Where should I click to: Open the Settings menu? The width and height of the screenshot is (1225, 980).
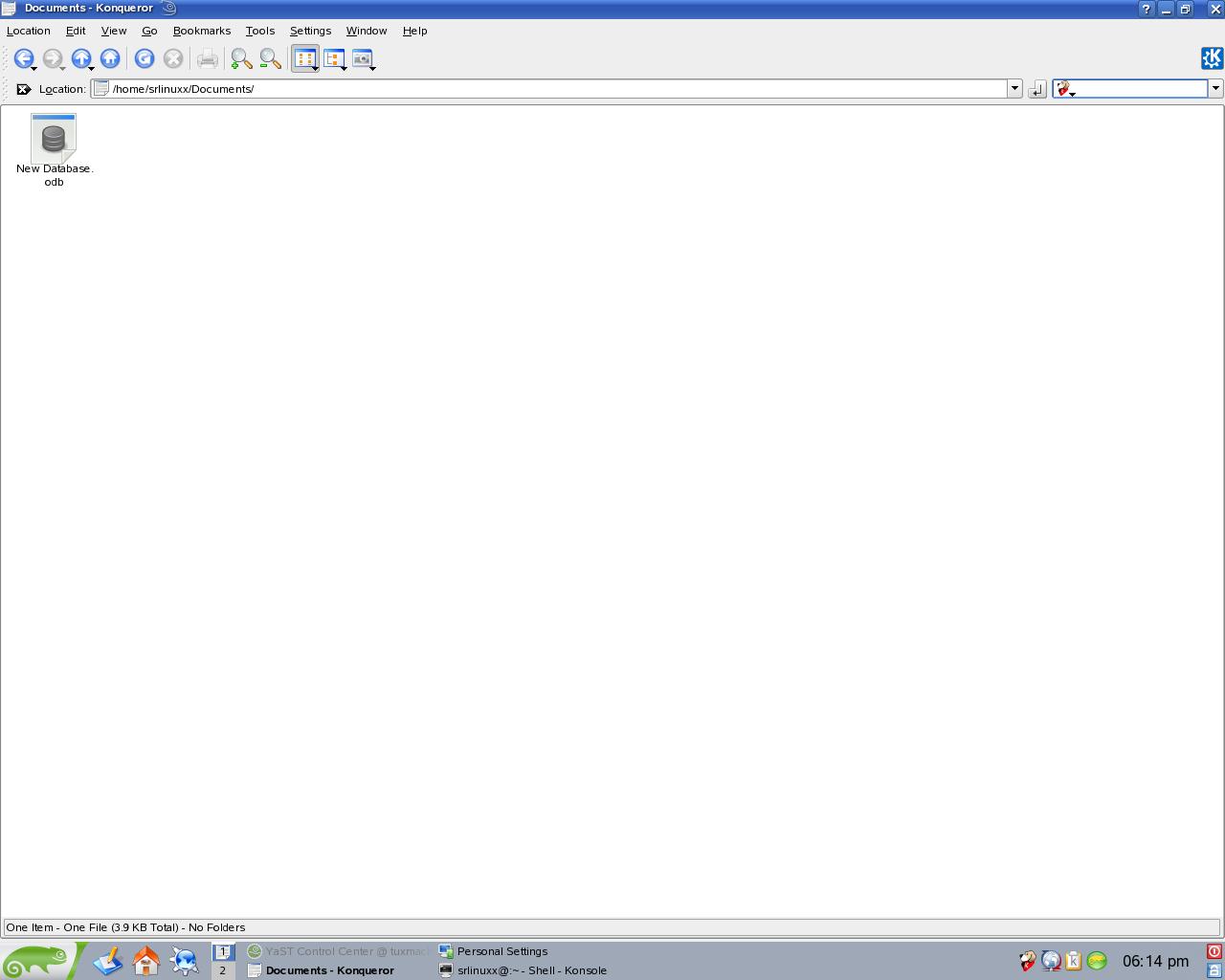coord(310,31)
